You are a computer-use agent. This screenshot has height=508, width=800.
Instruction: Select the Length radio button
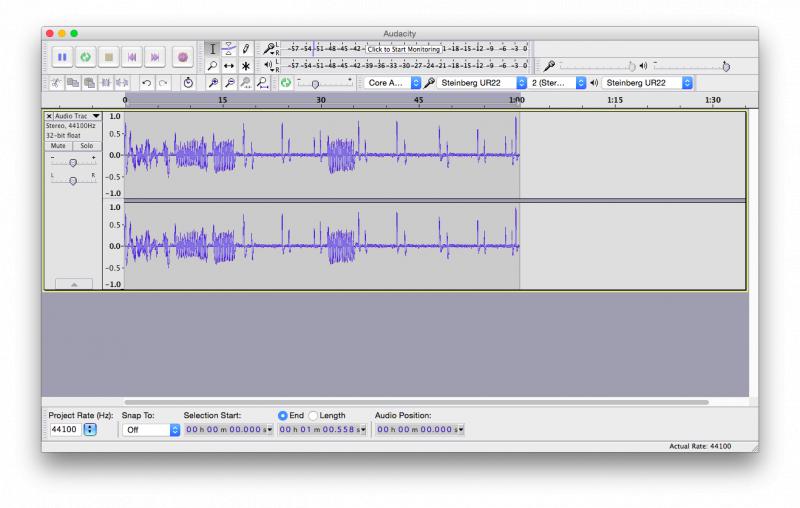[x=313, y=416]
